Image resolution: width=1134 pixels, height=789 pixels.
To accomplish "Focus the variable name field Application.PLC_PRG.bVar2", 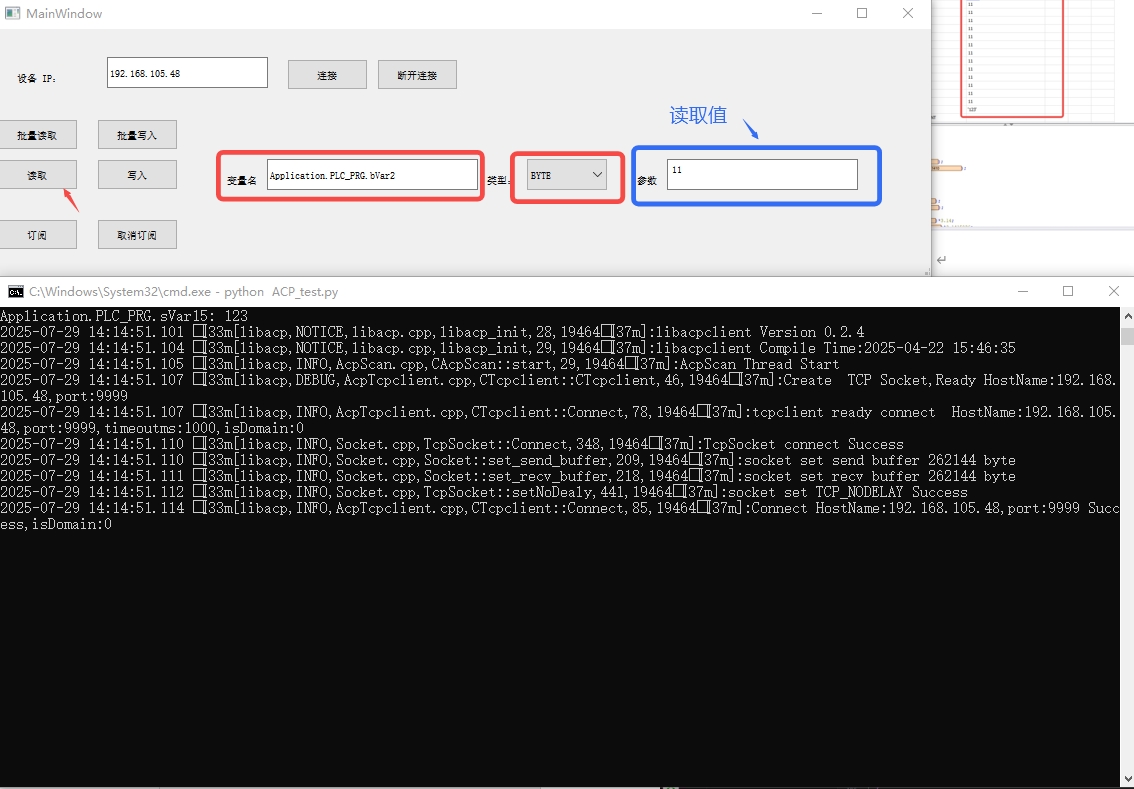I will pos(372,175).
